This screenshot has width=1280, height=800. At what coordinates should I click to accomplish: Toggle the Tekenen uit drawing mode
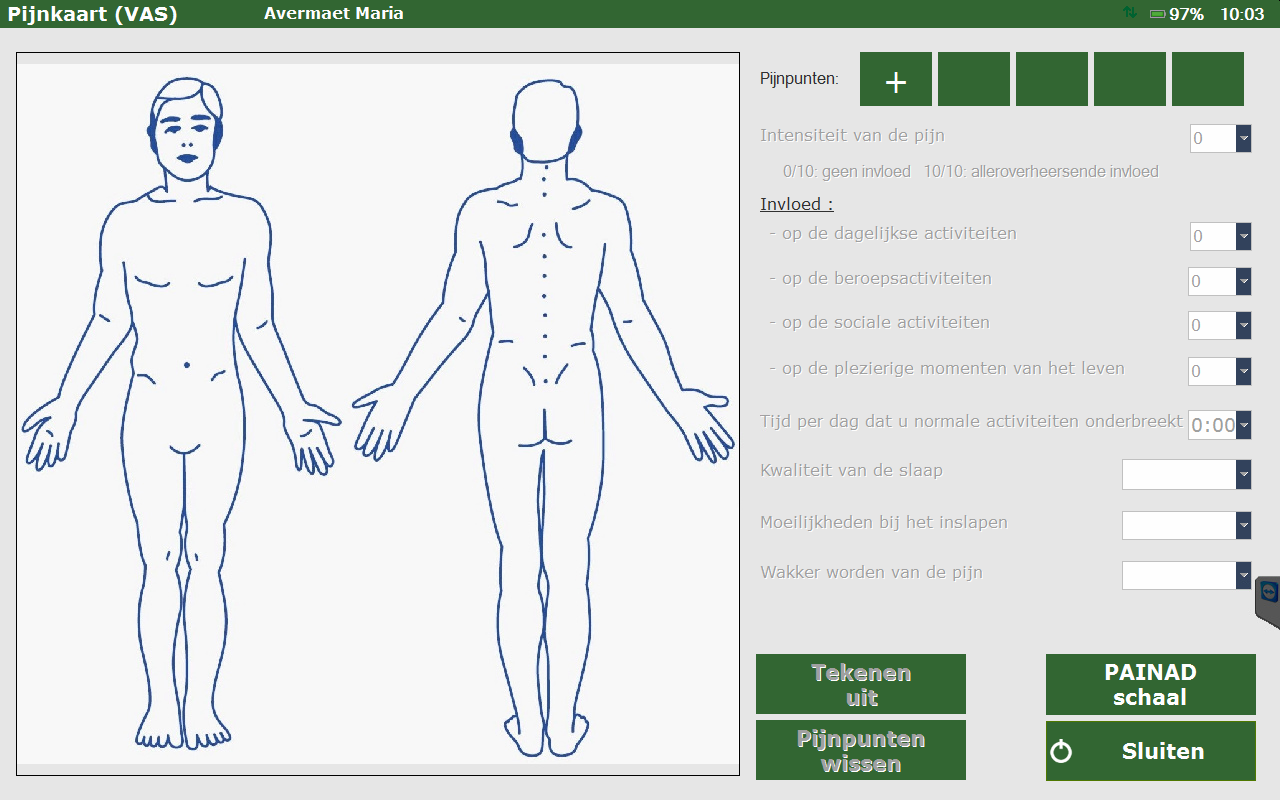click(x=860, y=684)
